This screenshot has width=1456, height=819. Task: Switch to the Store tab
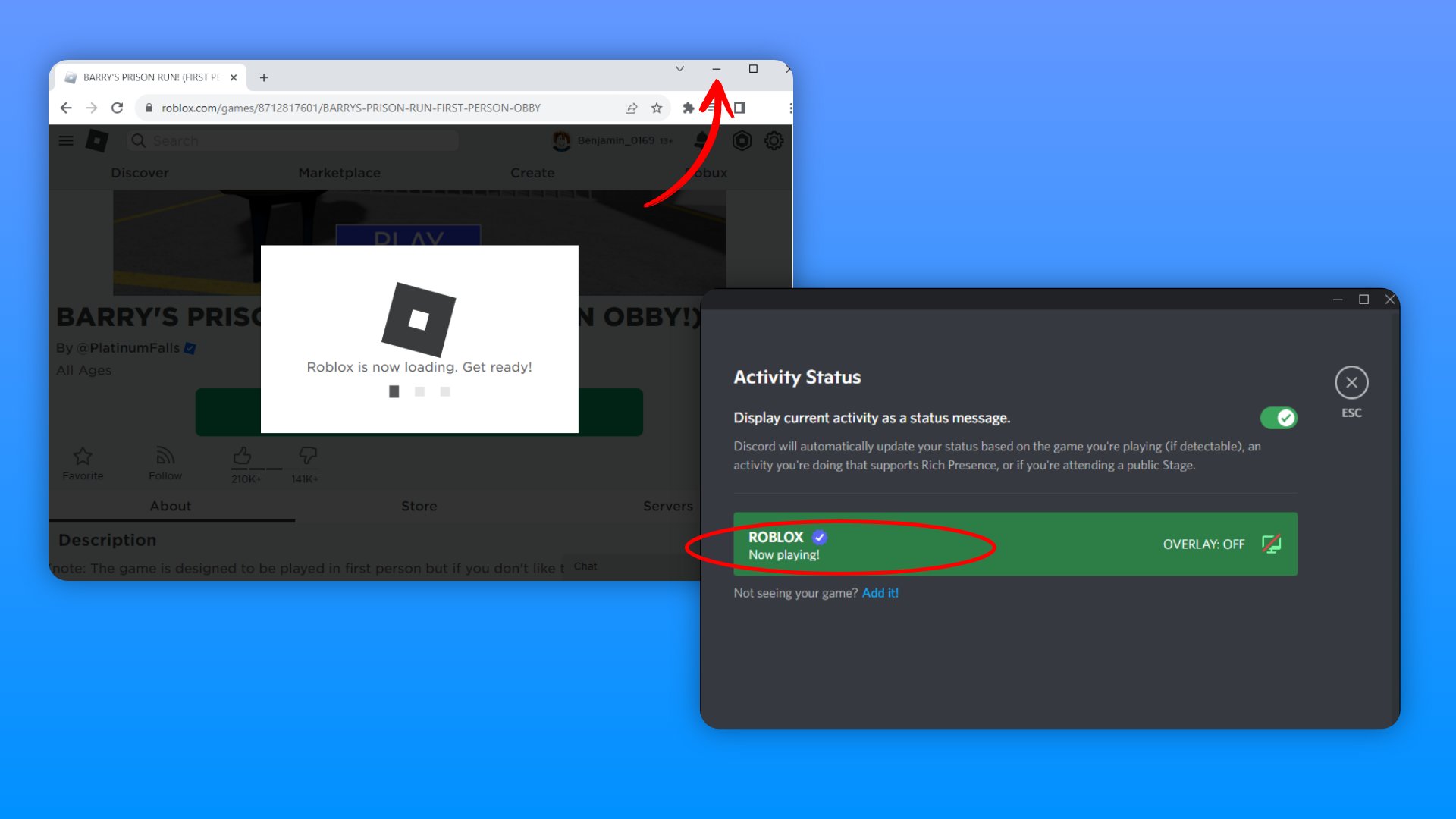[419, 506]
